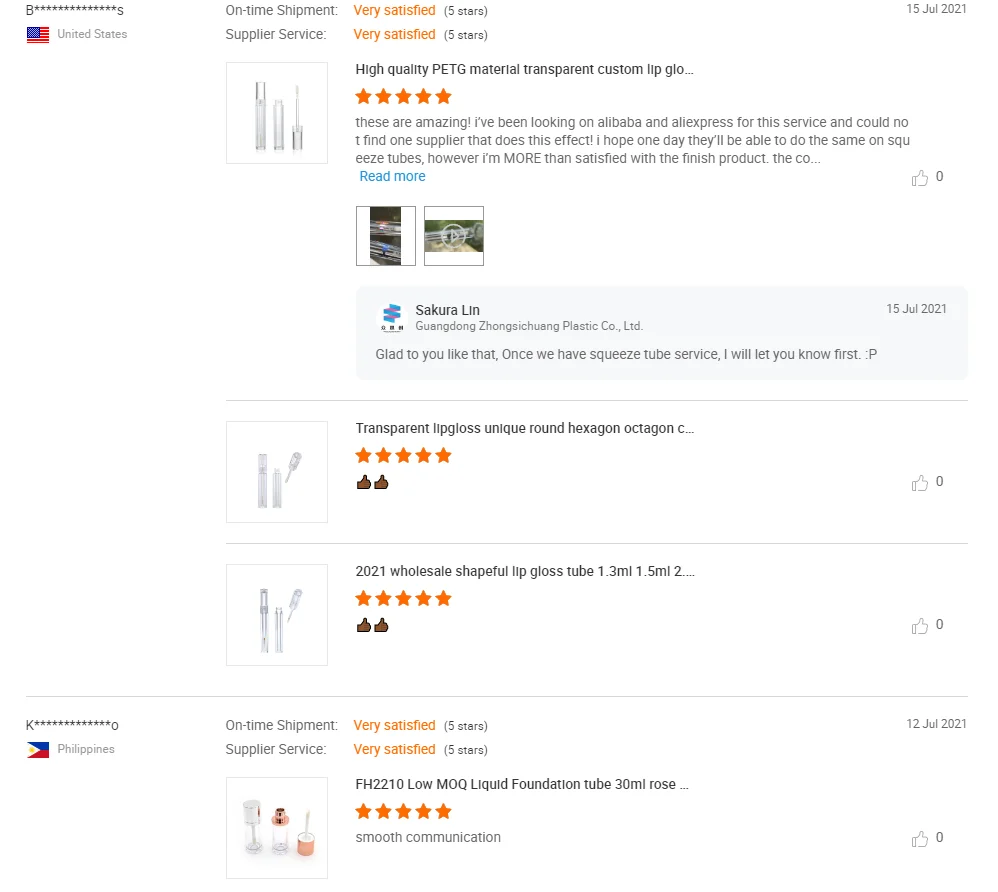Screen dimensions: 998x892
Task: Open the High quality PETG material product title
Action: pos(524,69)
